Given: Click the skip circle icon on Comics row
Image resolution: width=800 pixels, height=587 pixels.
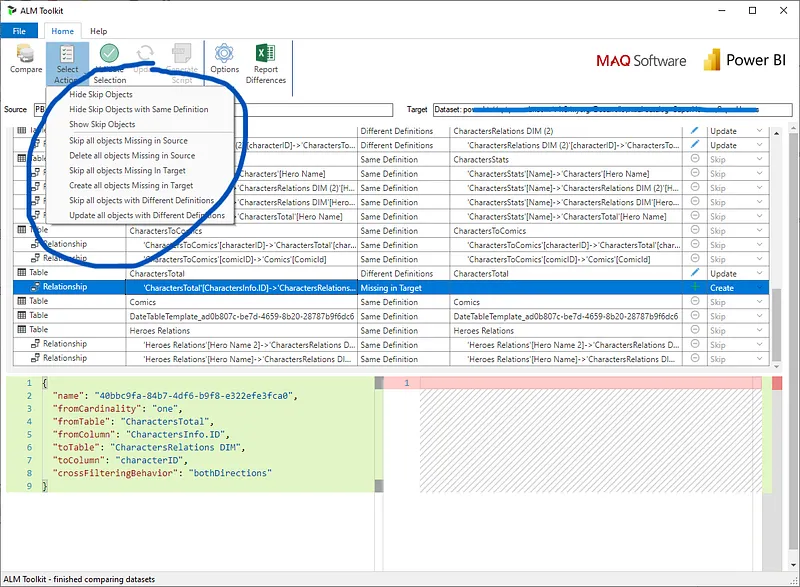Looking at the screenshot, I should point(694,301).
